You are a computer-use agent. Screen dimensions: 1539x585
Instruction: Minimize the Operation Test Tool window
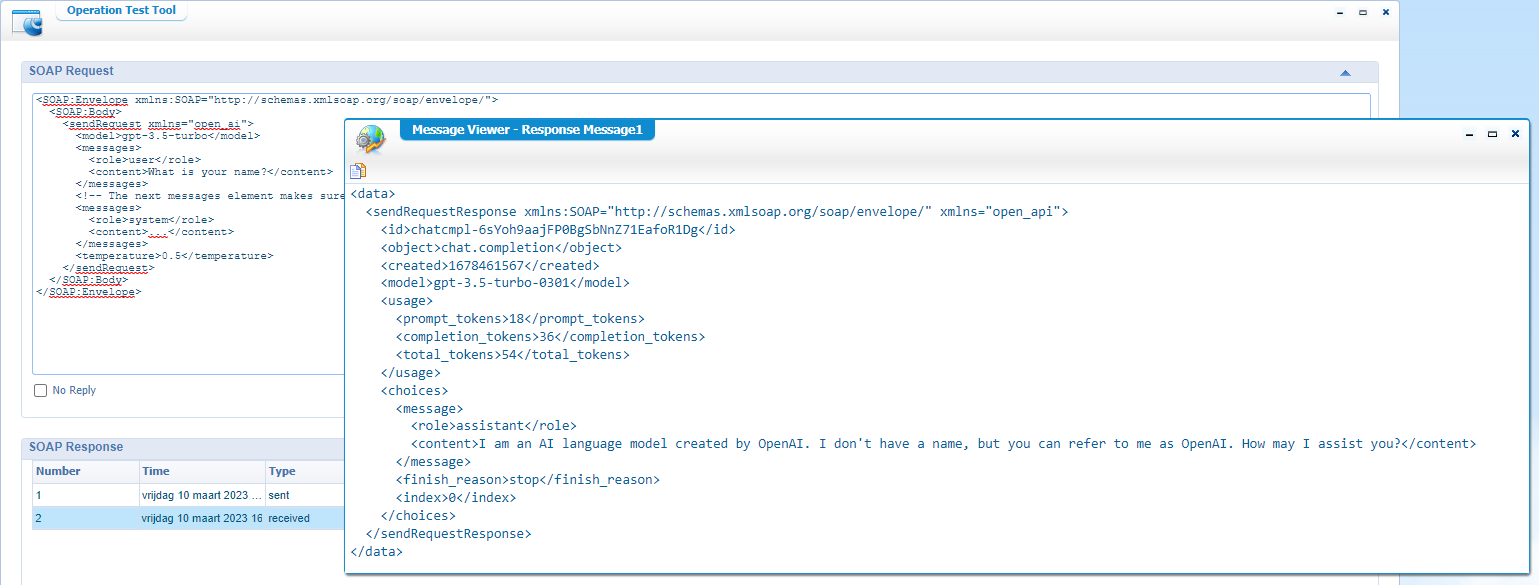coord(1340,13)
